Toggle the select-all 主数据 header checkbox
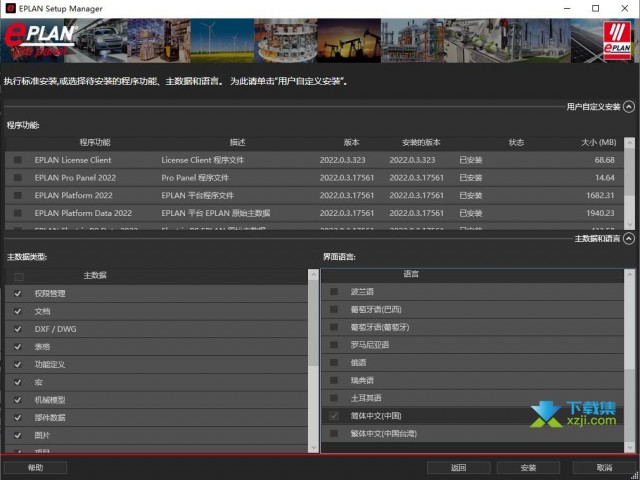 pyautogui.click(x=18, y=277)
